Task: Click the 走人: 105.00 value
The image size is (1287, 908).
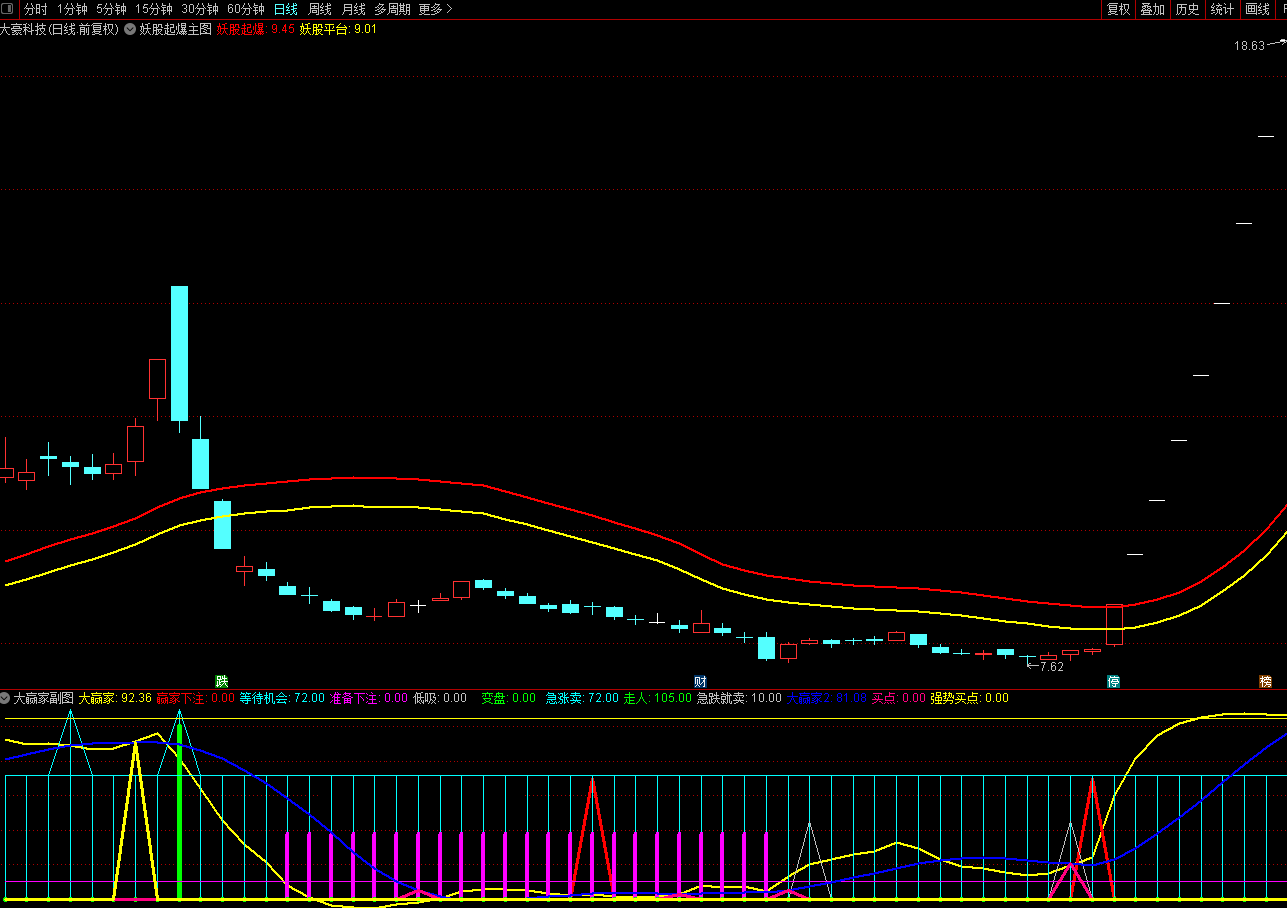Action: [657, 697]
